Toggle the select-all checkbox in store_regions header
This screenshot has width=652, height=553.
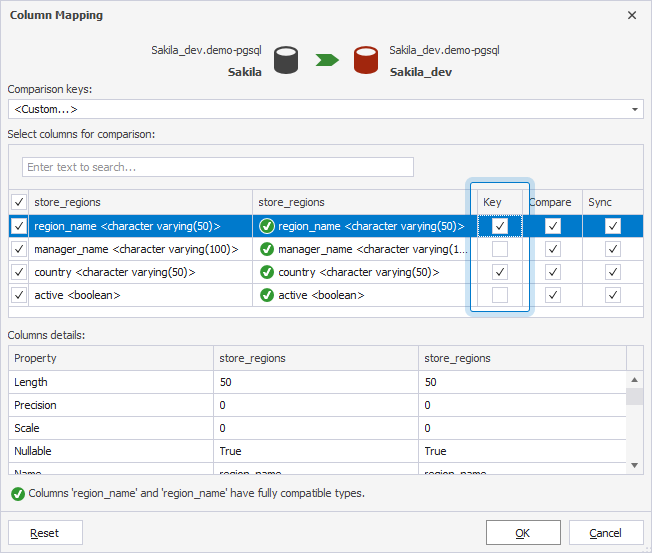click(19, 202)
